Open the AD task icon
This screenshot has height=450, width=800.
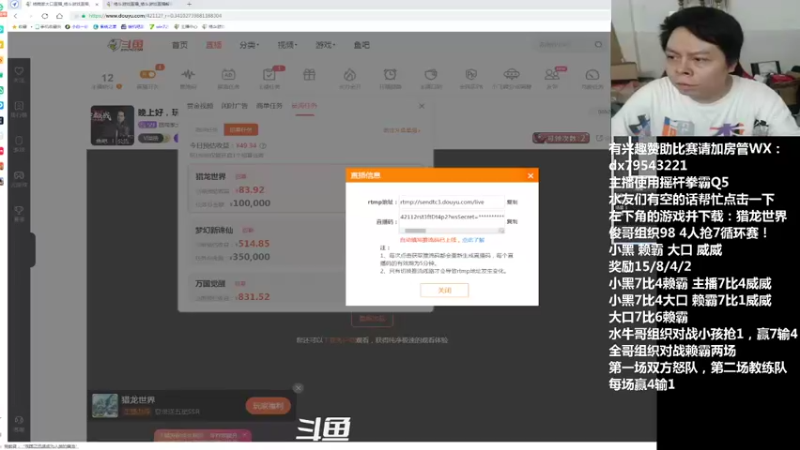(228, 74)
